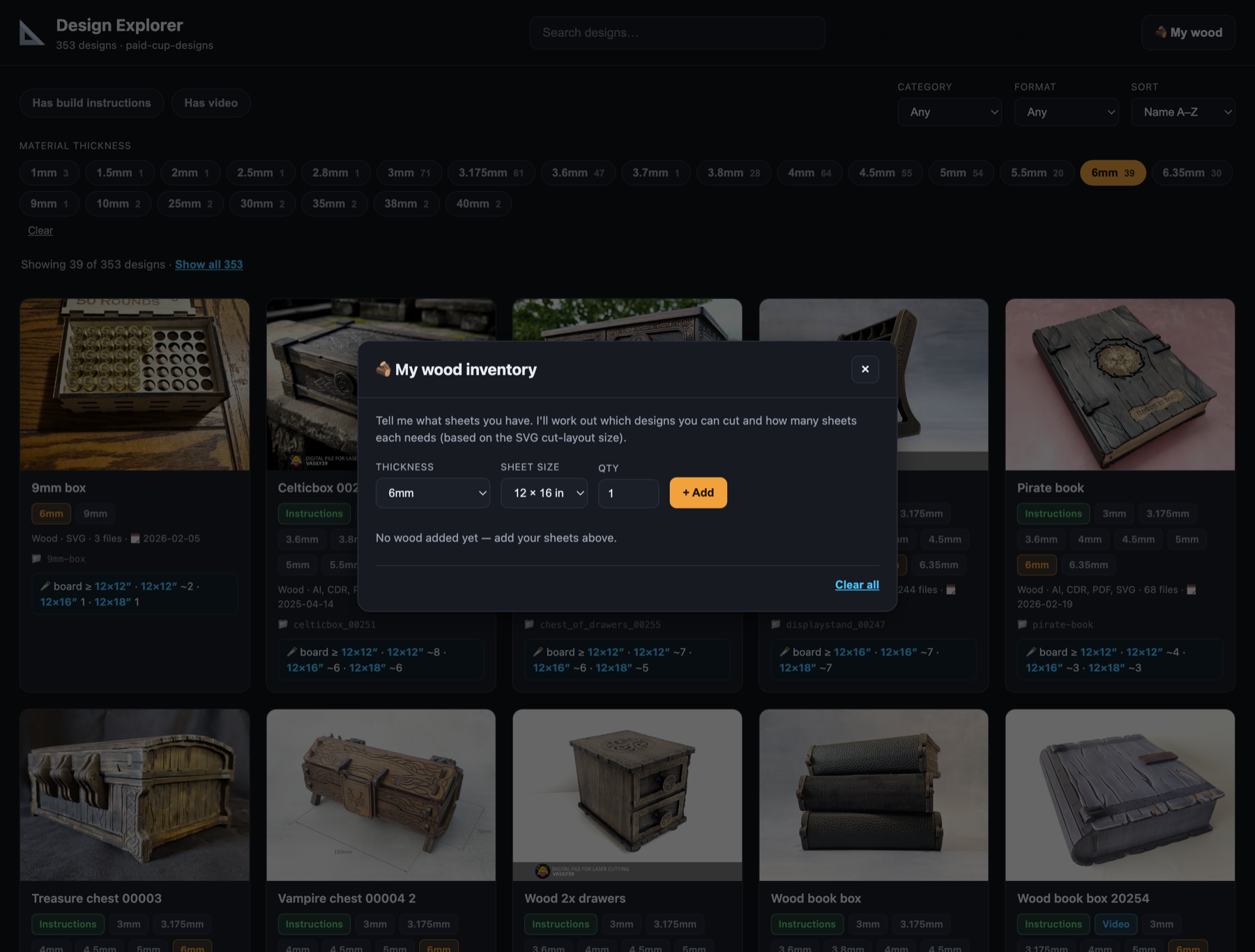Toggle the 3mm thickness chip
The width and height of the screenshot is (1255, 952).
(409, 173)
